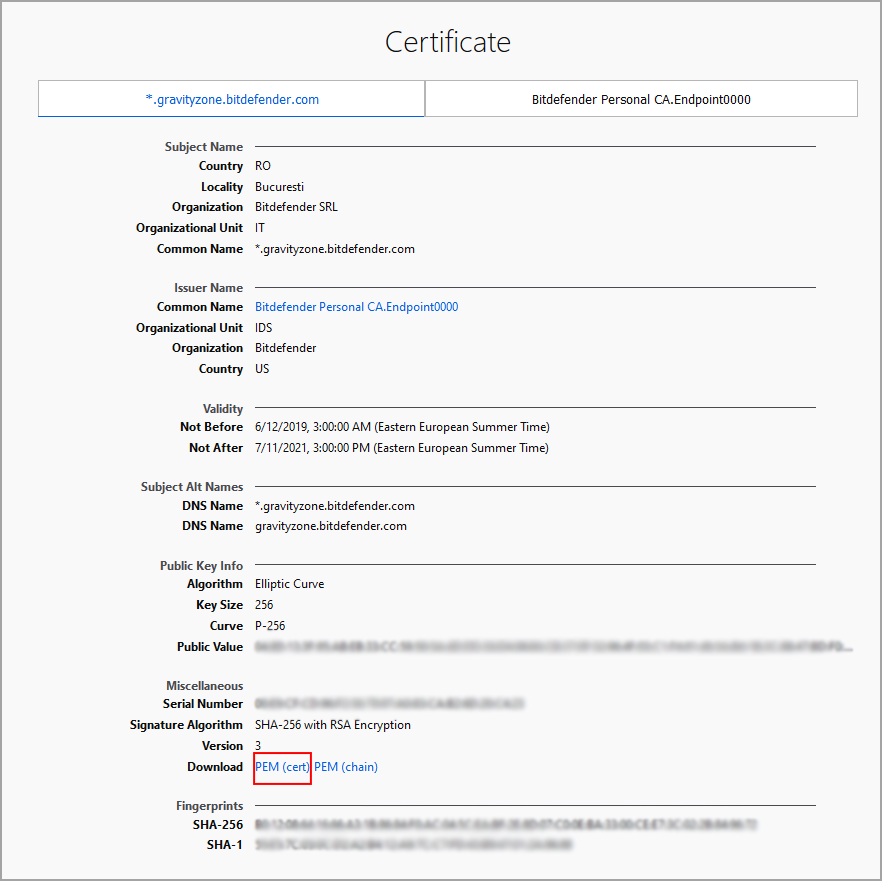Click the blurred Serial Number value
The width and height of the screenshot is (882, 881).
(x=389, y=704)
